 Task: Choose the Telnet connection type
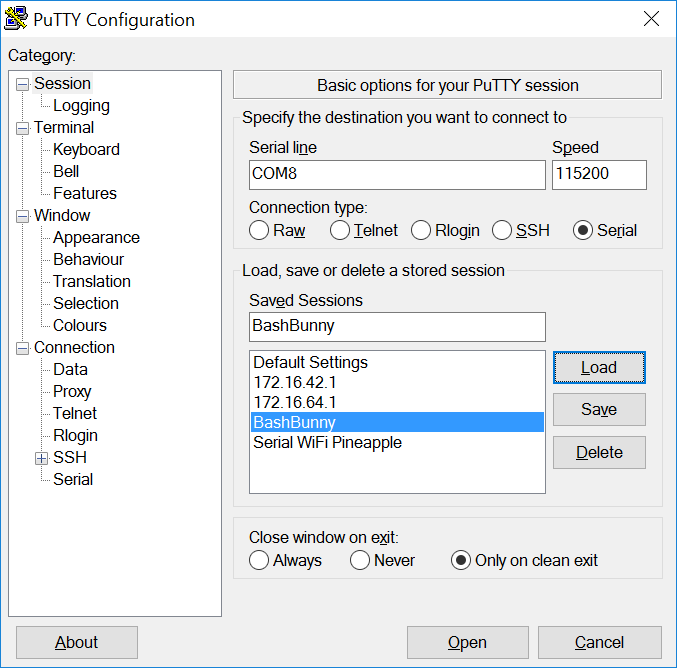coord(340,231)
